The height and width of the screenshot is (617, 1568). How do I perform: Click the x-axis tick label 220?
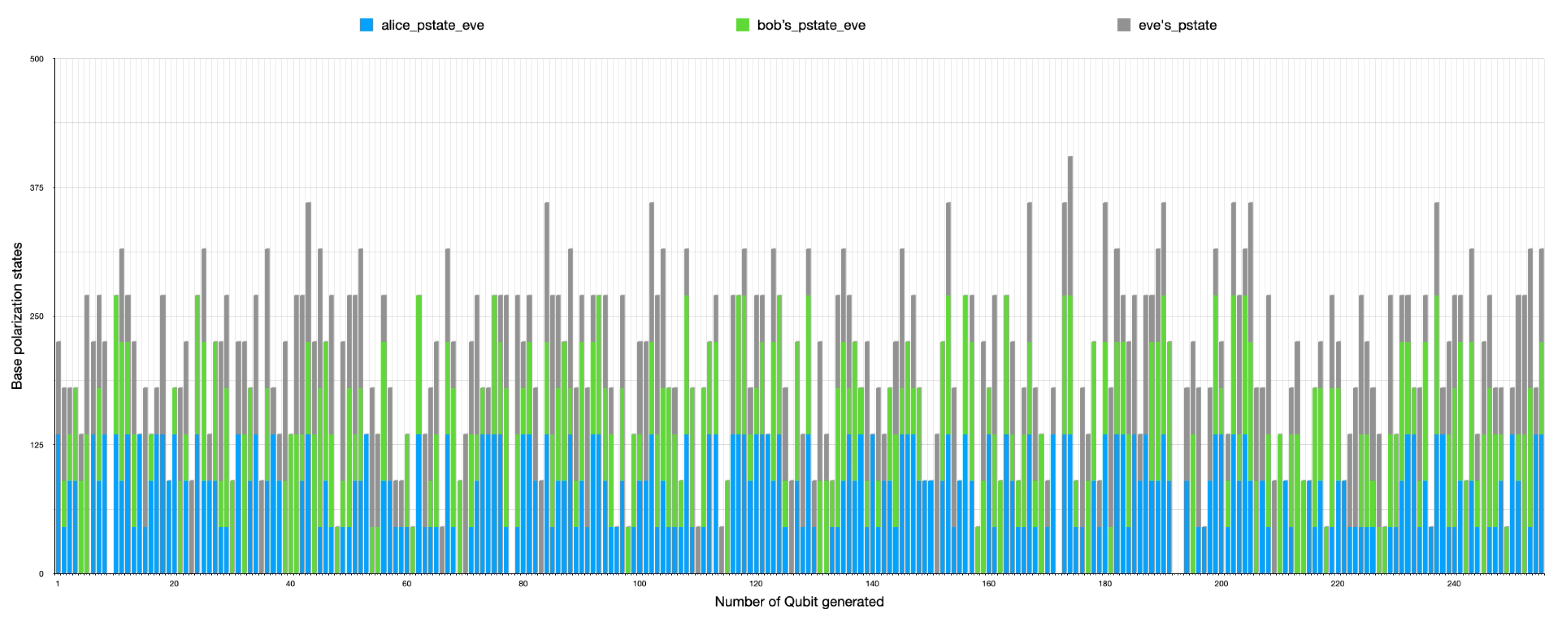click(x=1337, y=584)
